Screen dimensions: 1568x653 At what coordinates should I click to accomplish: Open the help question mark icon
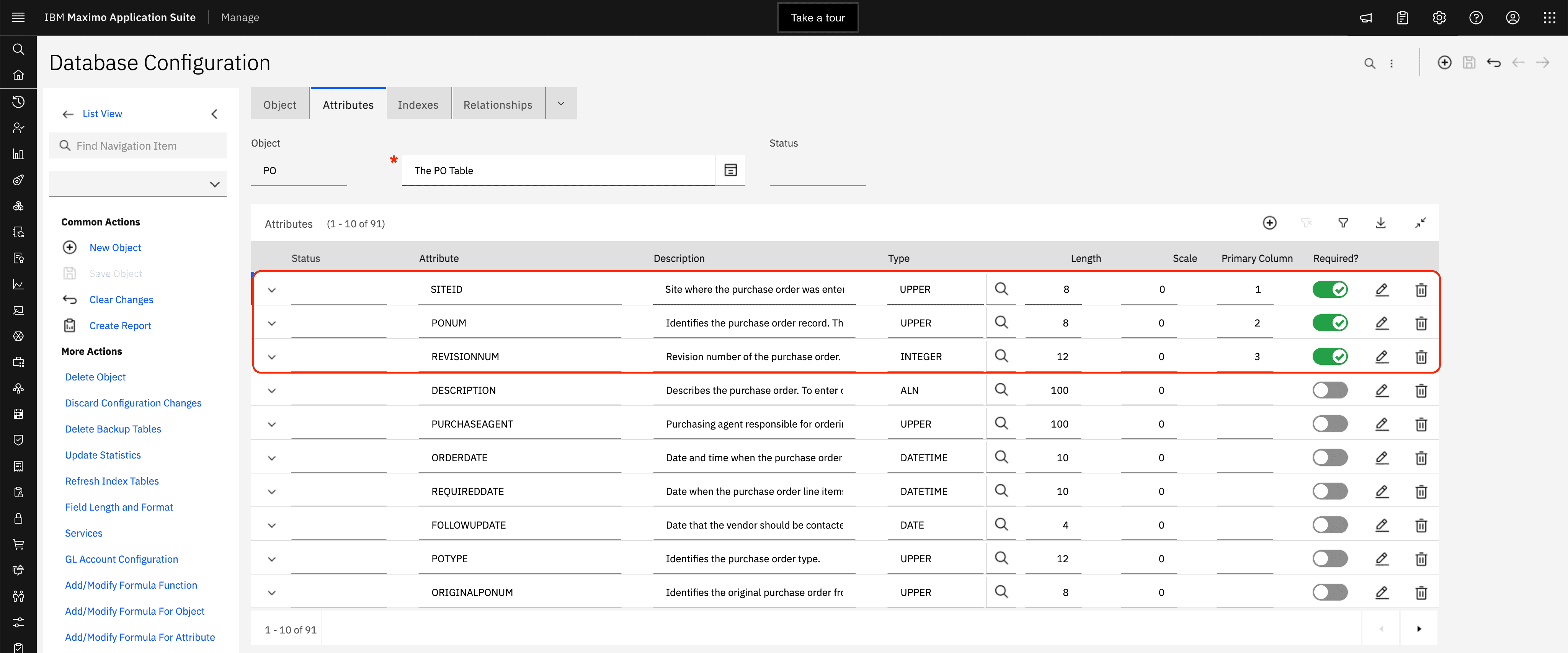[1475, 18]
